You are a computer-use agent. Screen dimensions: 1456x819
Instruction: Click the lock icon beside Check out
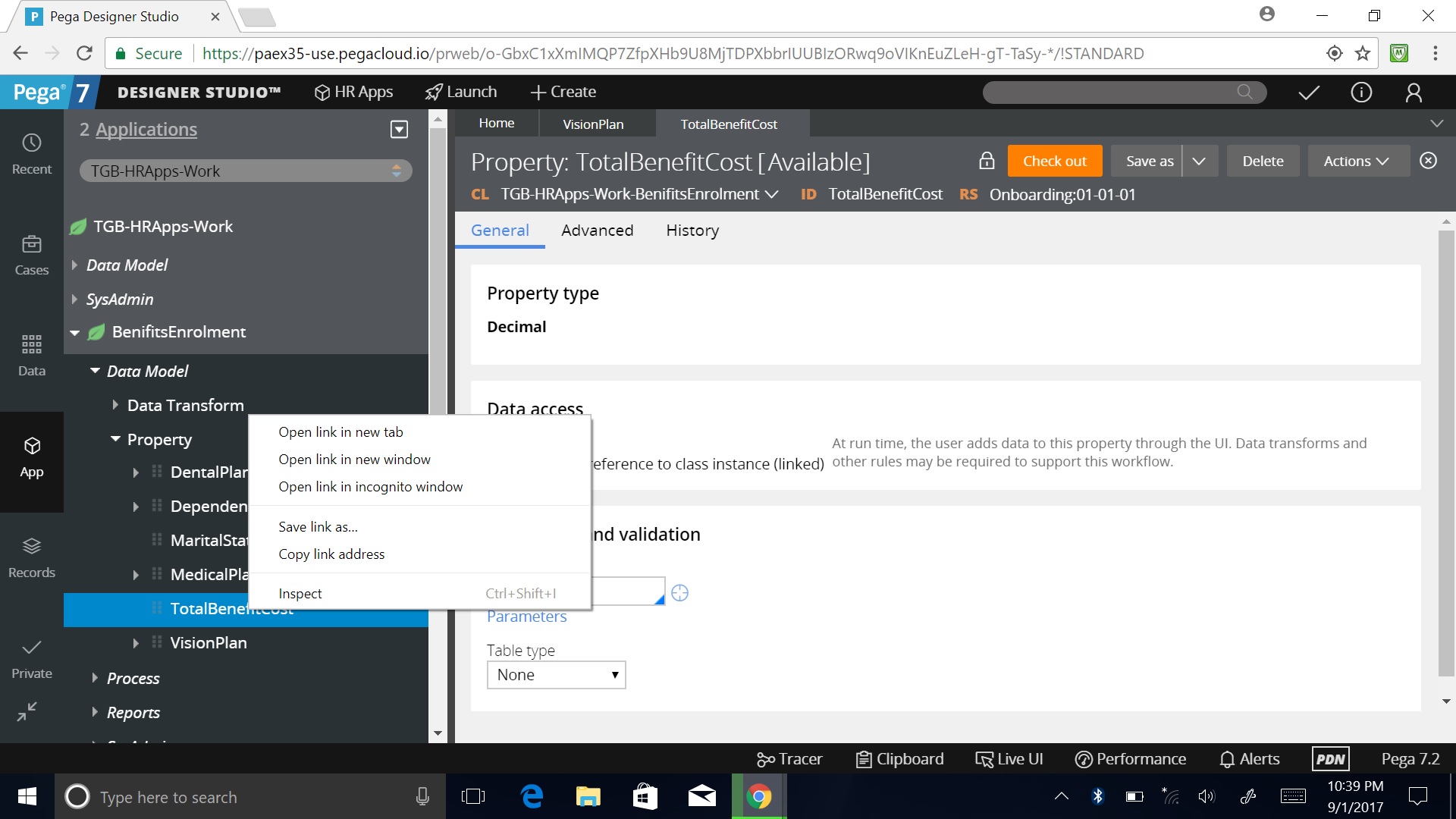click(x=987, y=161)
